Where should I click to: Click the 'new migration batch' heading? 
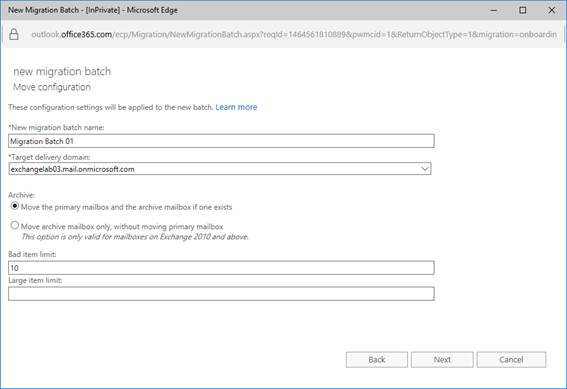[62, 71]
